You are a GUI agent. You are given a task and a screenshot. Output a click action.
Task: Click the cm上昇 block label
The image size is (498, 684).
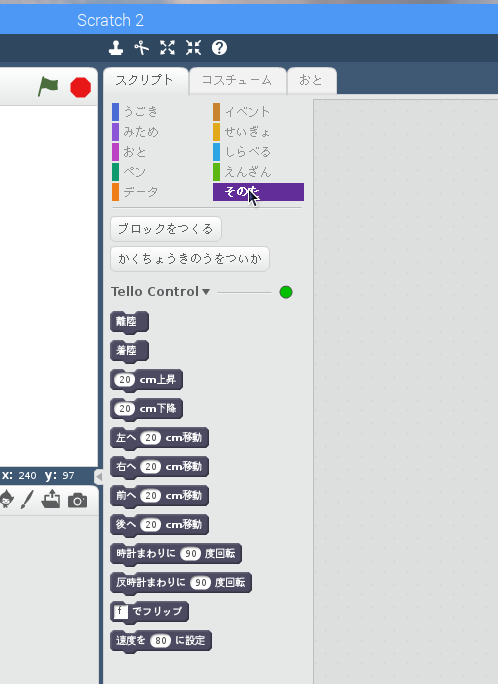[157, 380]
